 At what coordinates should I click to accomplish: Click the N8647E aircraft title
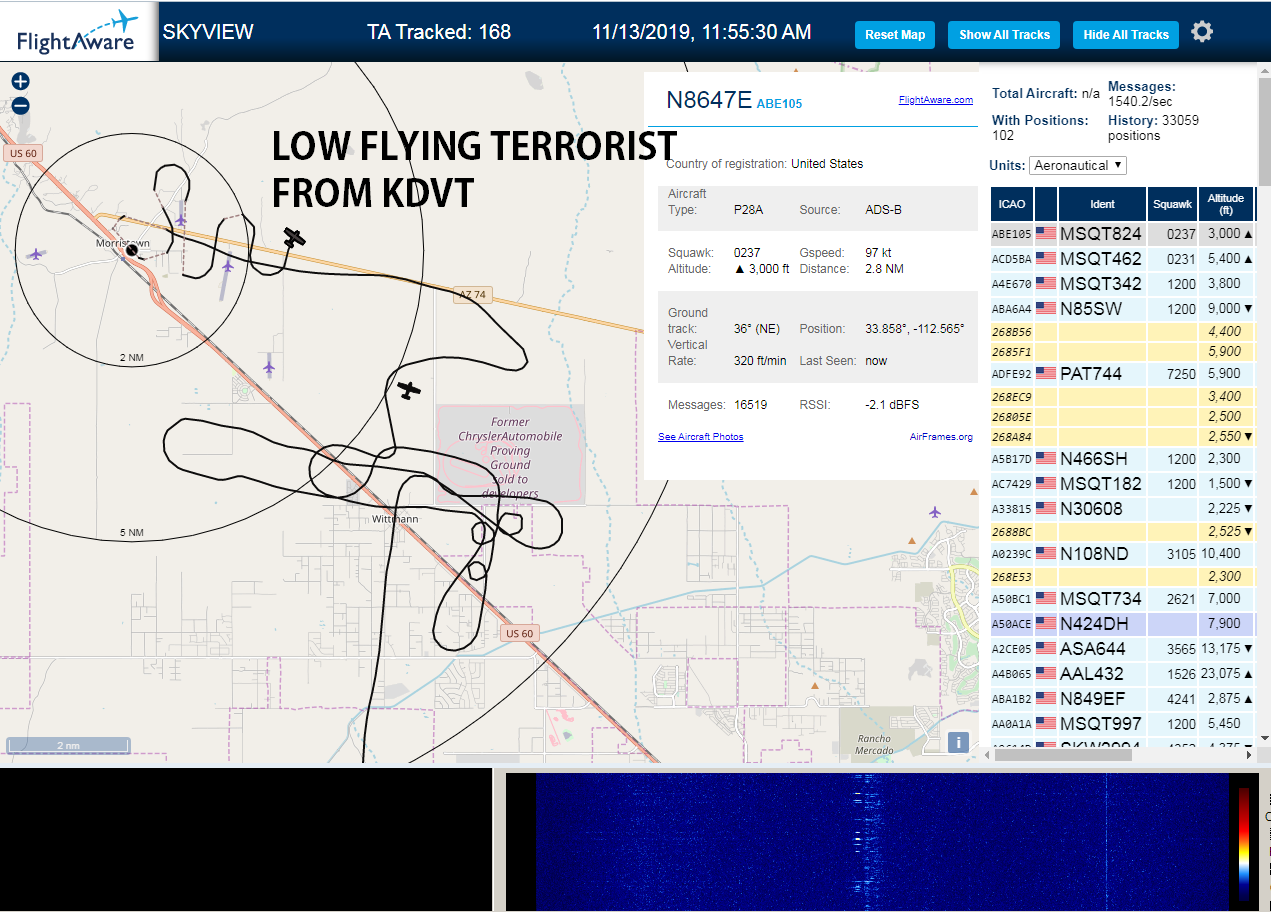tap(709, 100)
